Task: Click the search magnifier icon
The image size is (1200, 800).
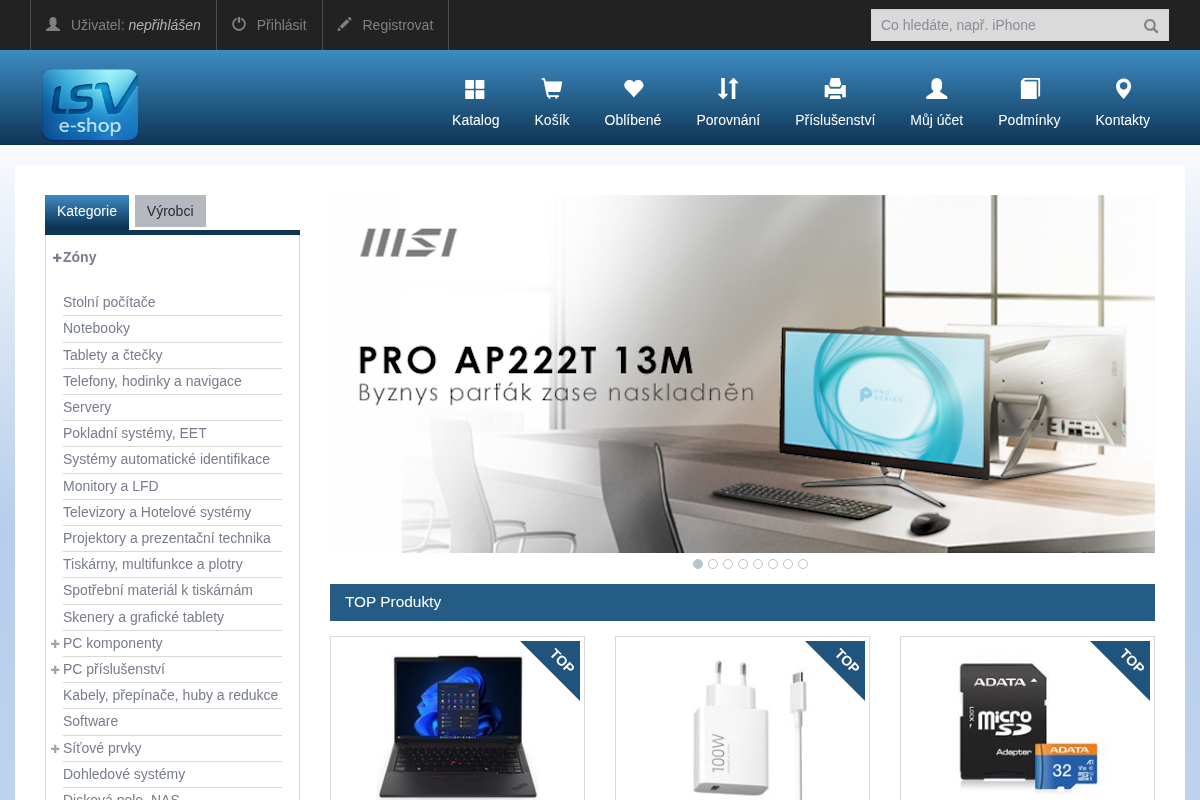Action: 1151,26
